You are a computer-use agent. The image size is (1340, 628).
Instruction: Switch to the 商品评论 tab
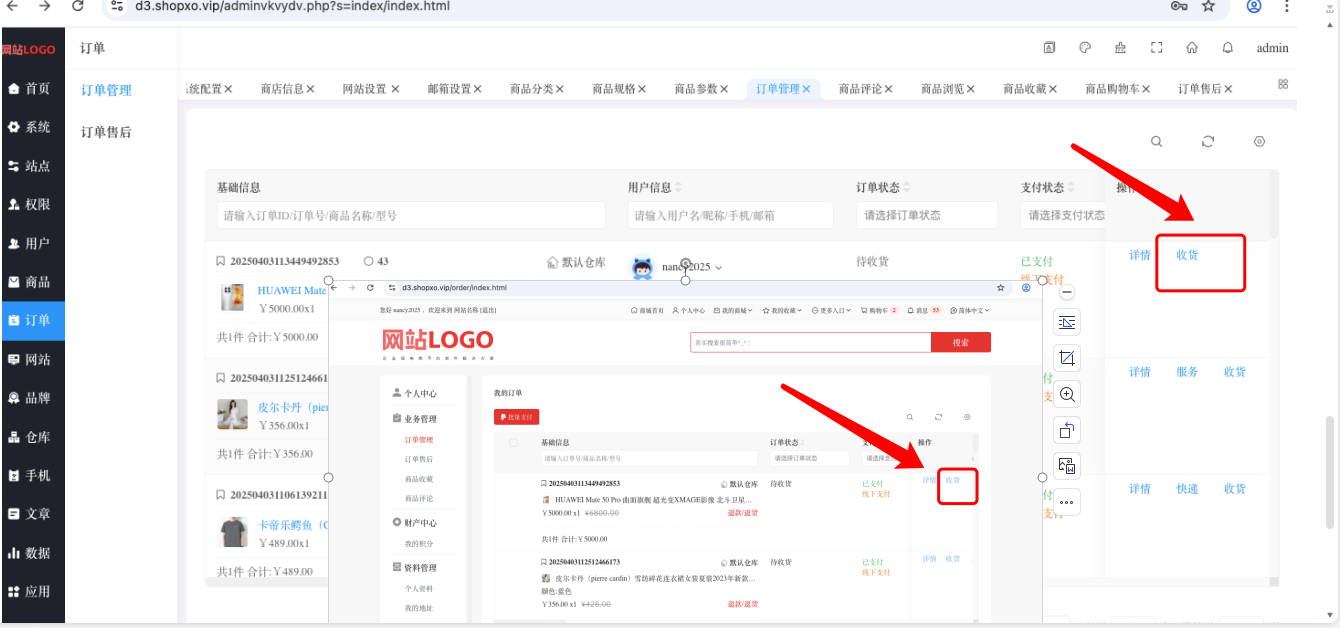pyautogui.click(x=860, y=89)
